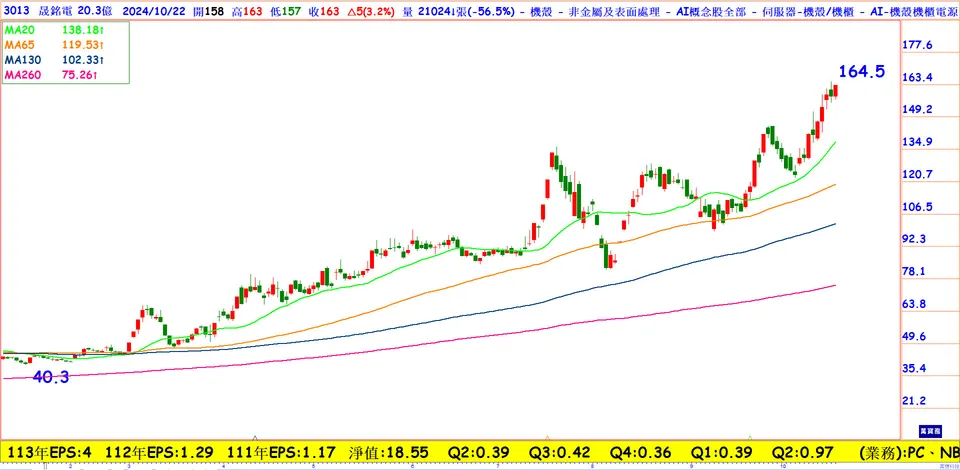Click the high price label 164.5
960x470 pixels.
click(x=861, y=71)
